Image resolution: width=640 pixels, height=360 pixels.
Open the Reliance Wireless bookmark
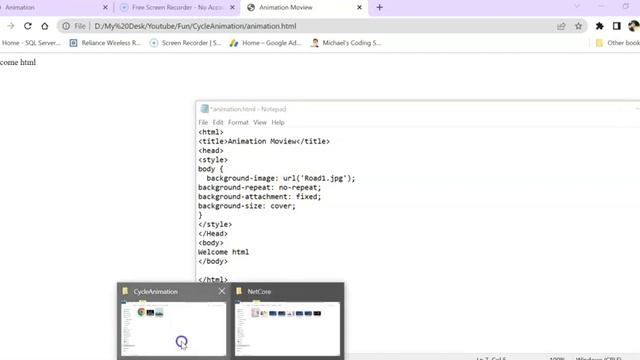pyautogui.click(x=105, y=43)
